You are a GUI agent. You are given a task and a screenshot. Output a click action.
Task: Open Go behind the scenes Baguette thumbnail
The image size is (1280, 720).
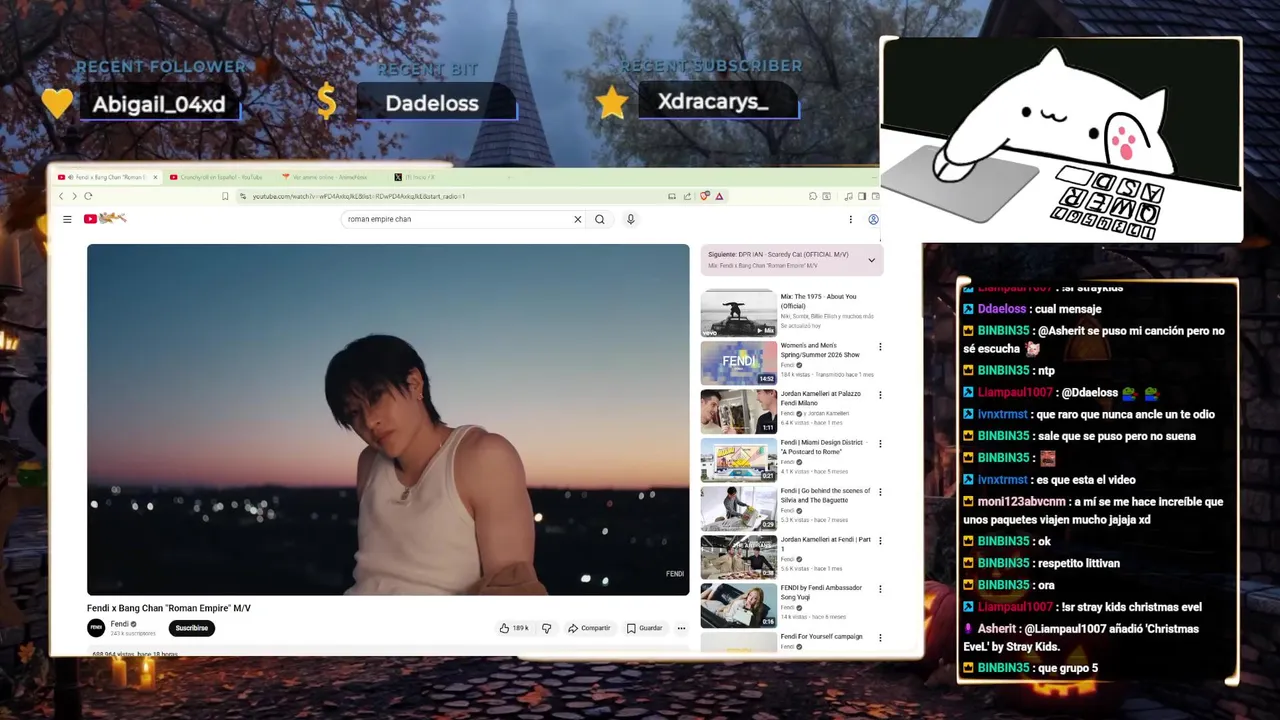pyautogui.click(x=738, y=508)
